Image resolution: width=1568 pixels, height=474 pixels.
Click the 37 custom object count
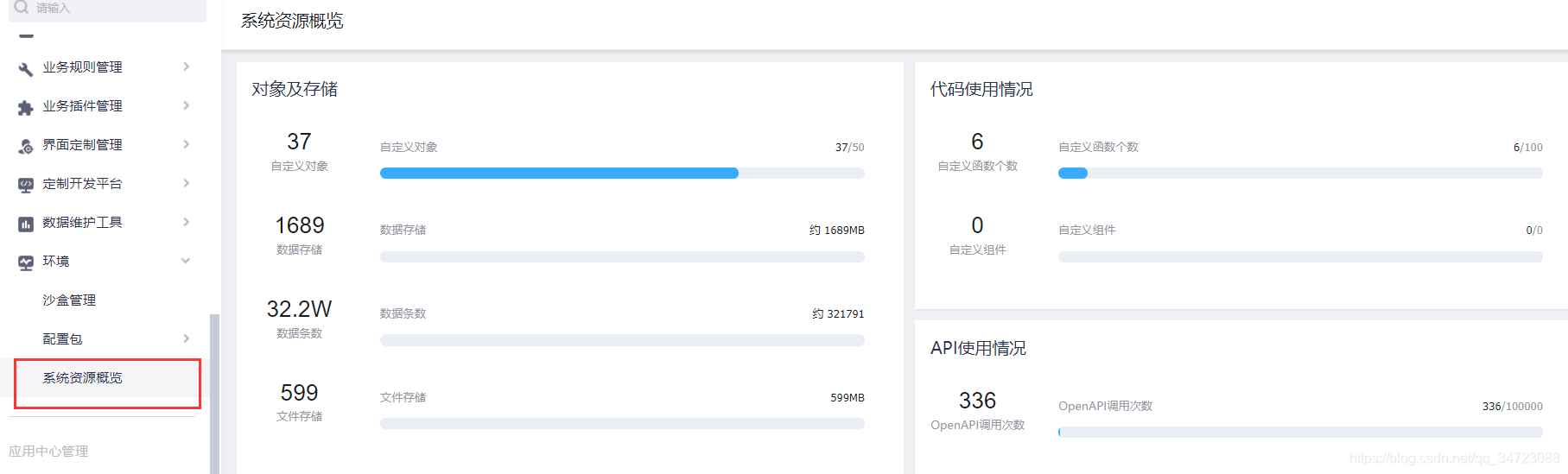pyautogui.click(x=299, y=141)
